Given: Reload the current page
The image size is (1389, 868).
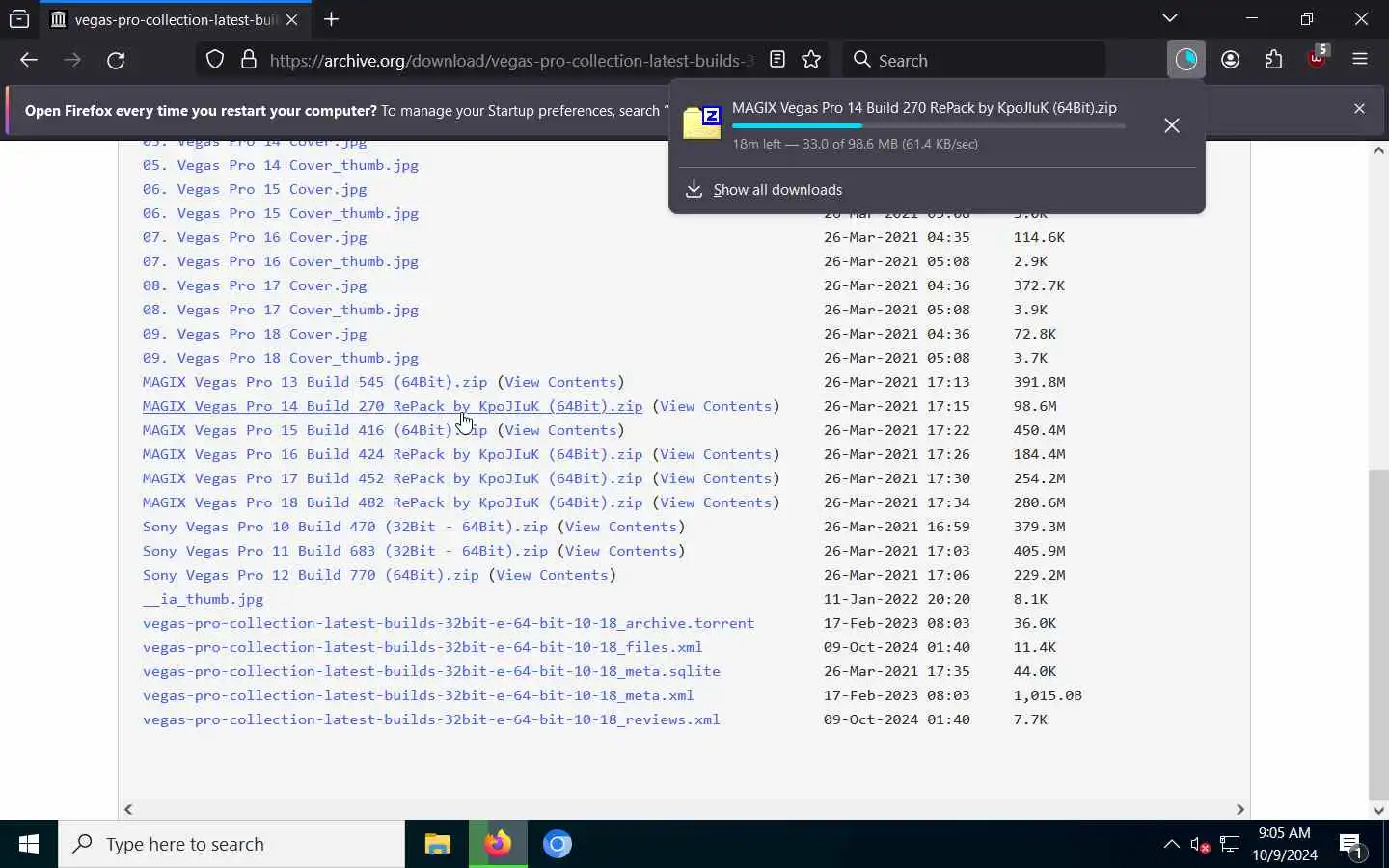Looking at the screenshot, I should [116, 60].
